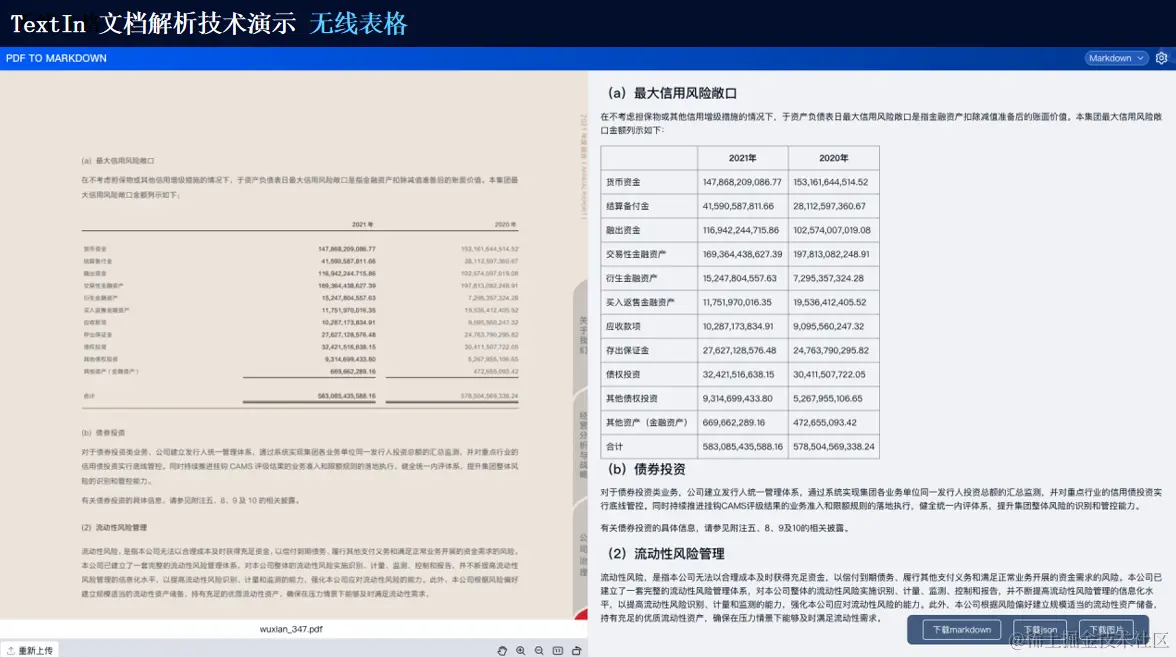Rotate the PDF page

576,650
